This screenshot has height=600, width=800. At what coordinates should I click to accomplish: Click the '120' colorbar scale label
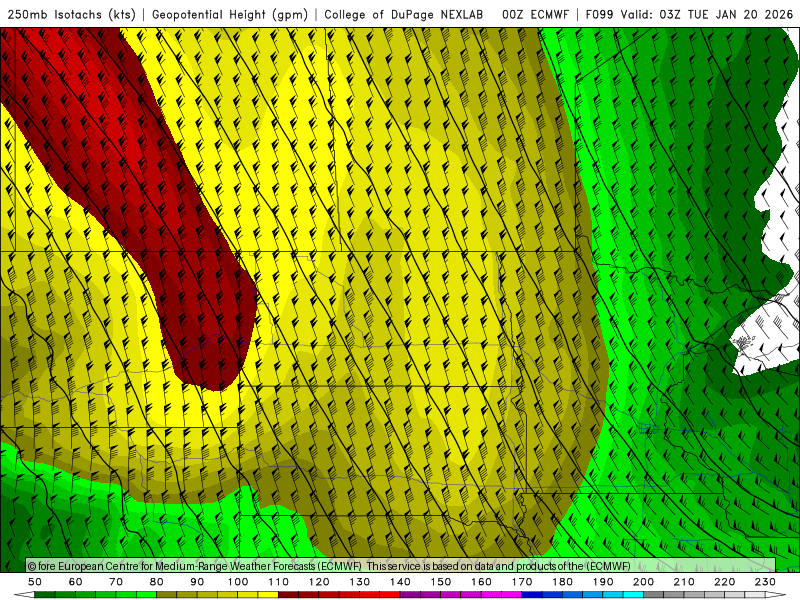319,582
